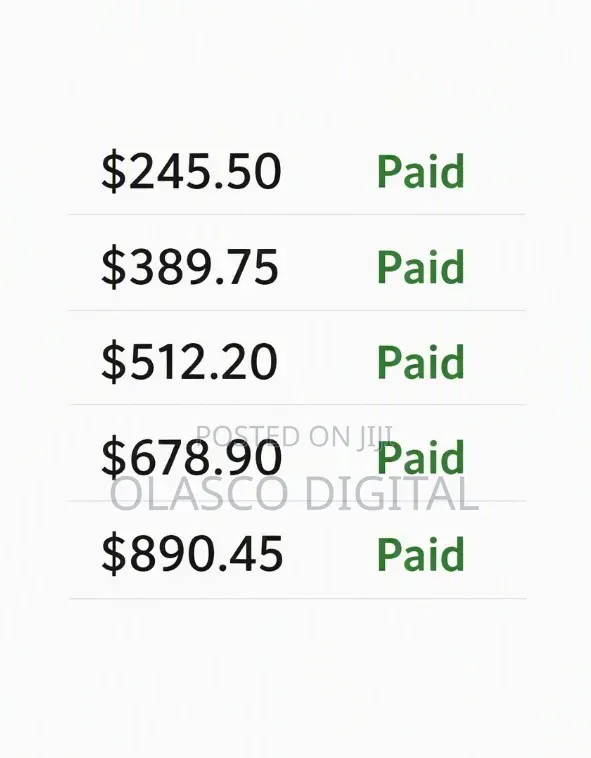The height and width of the screenshot is (758, 591).
Task: Select the Paid status beside $678.90
Action: pyautogui.click(x=420, y=456)
